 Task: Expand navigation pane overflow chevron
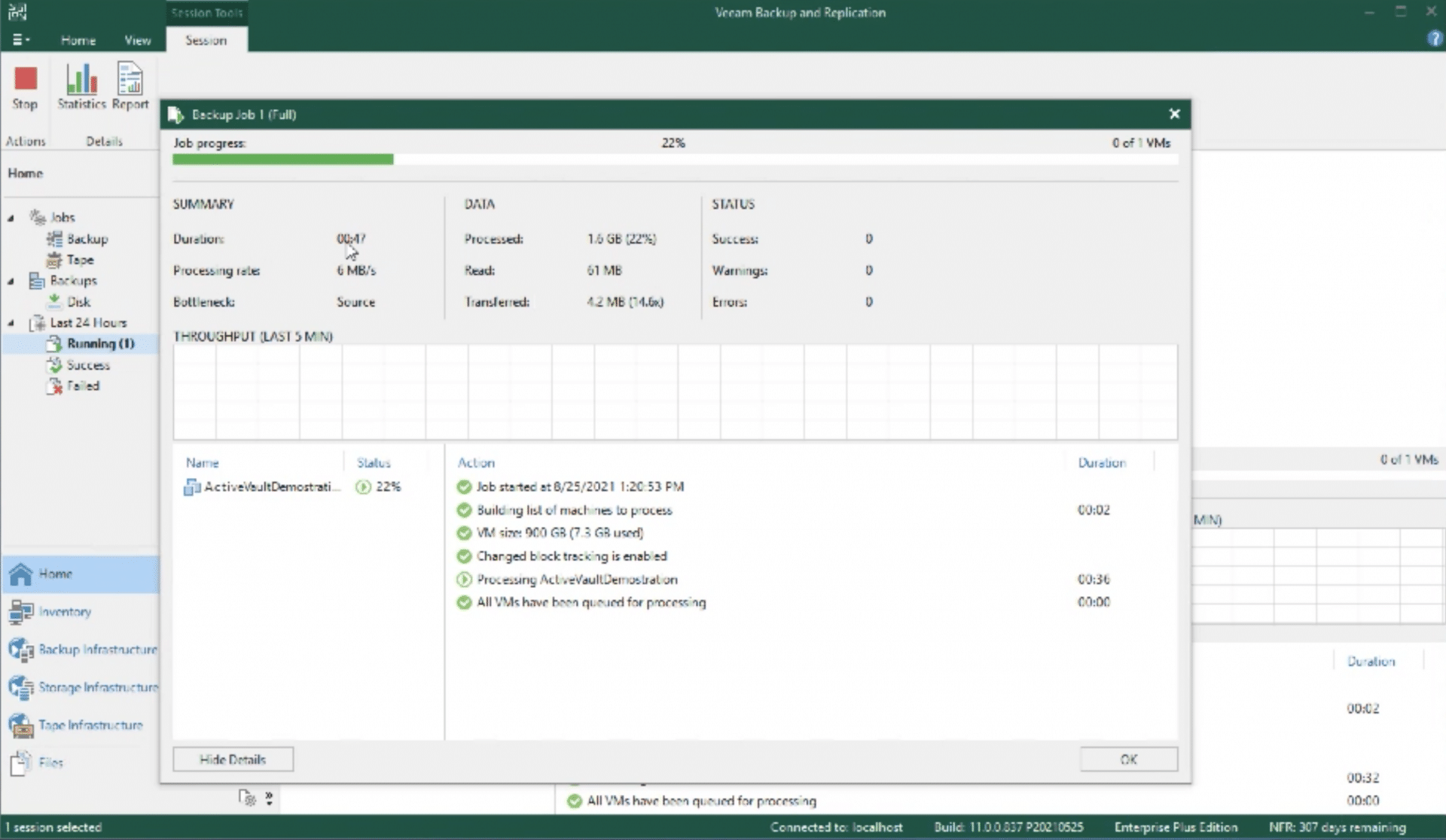pos(269,798)
